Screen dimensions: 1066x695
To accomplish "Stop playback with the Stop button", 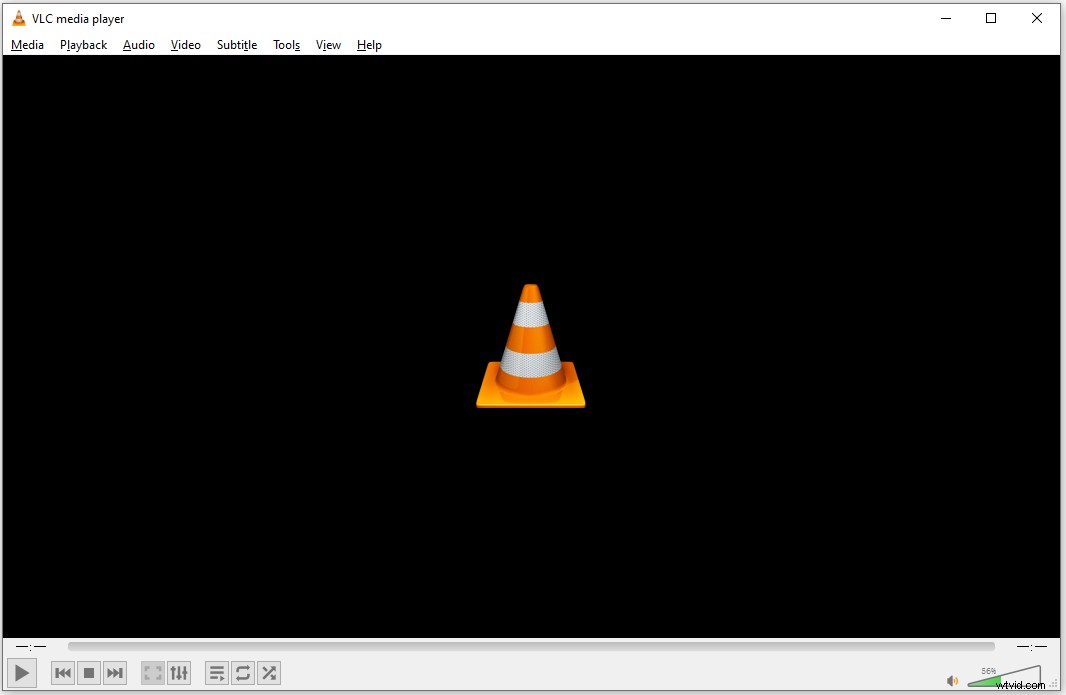I will 89,673.
